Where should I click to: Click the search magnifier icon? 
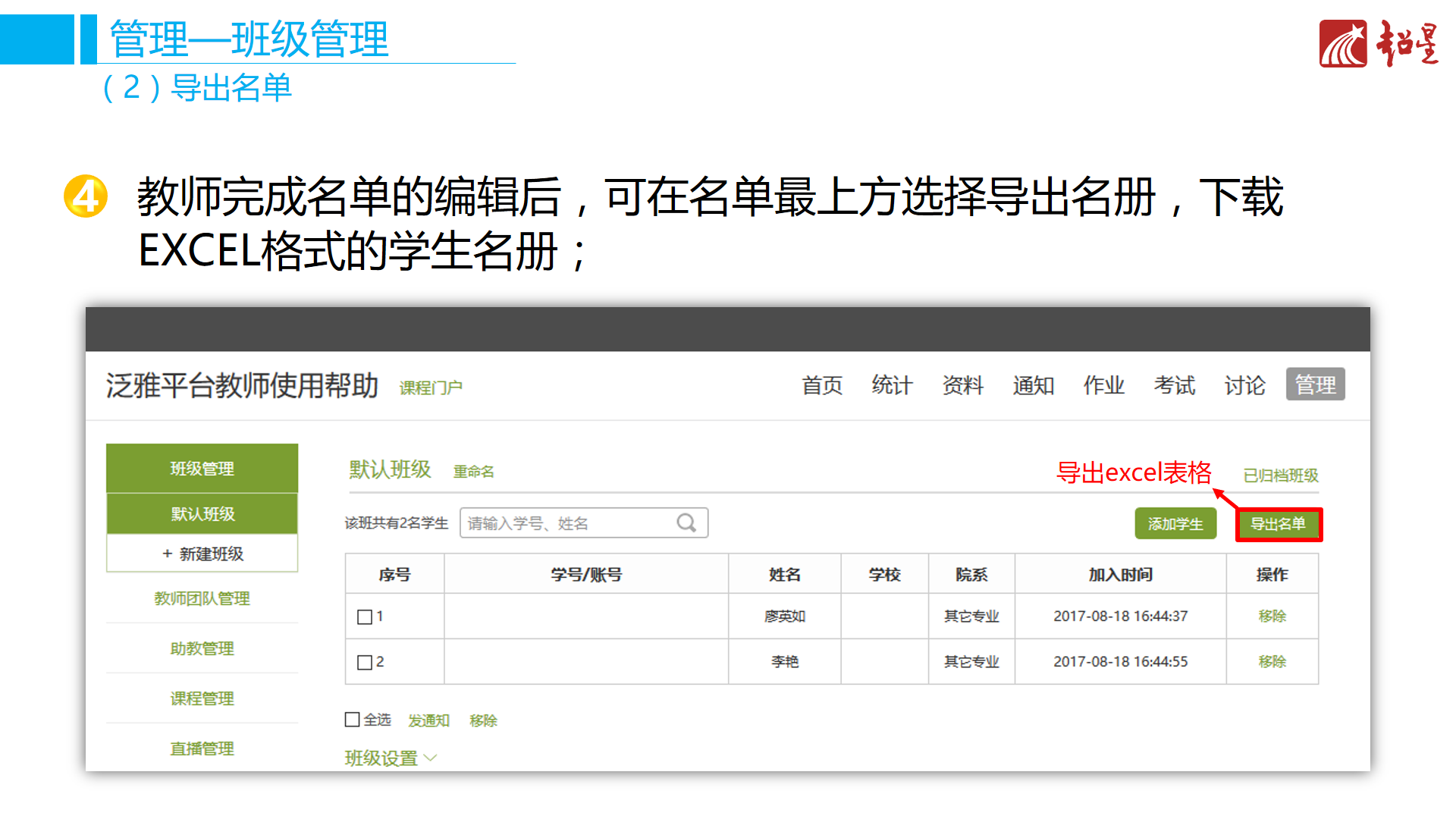(686, 522)
